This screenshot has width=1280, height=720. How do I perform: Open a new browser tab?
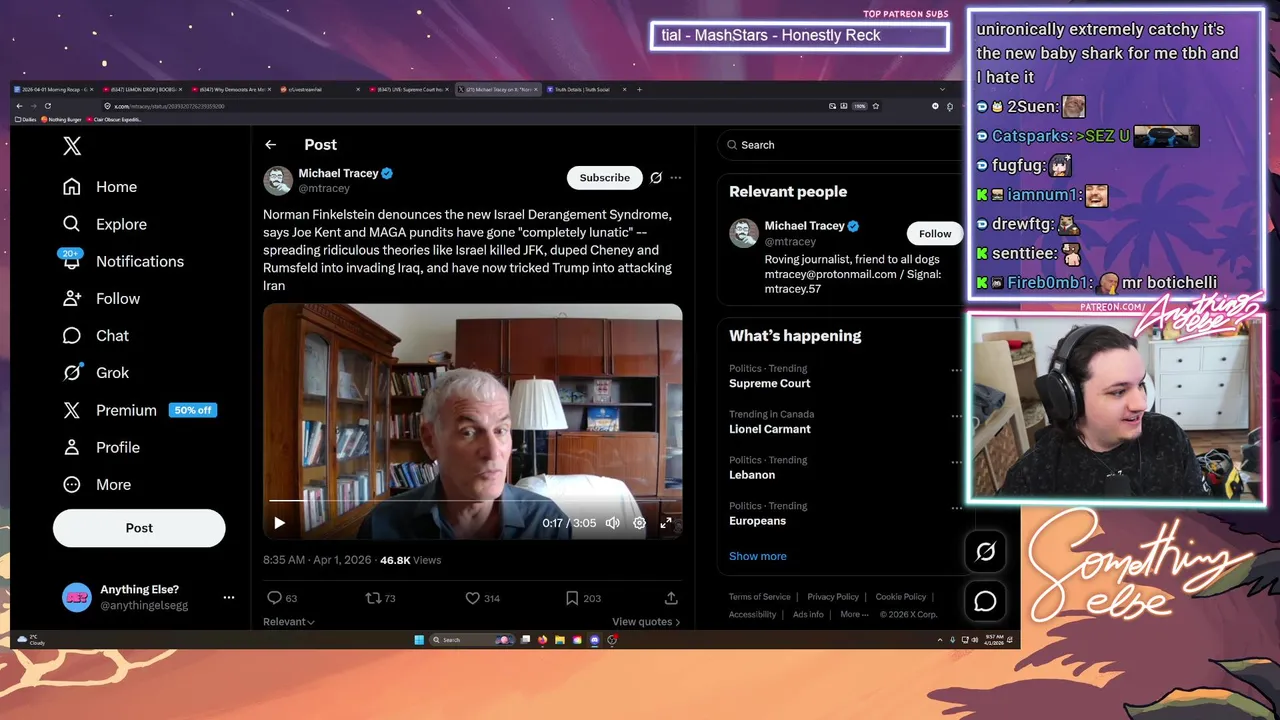(x=640, y=89)
